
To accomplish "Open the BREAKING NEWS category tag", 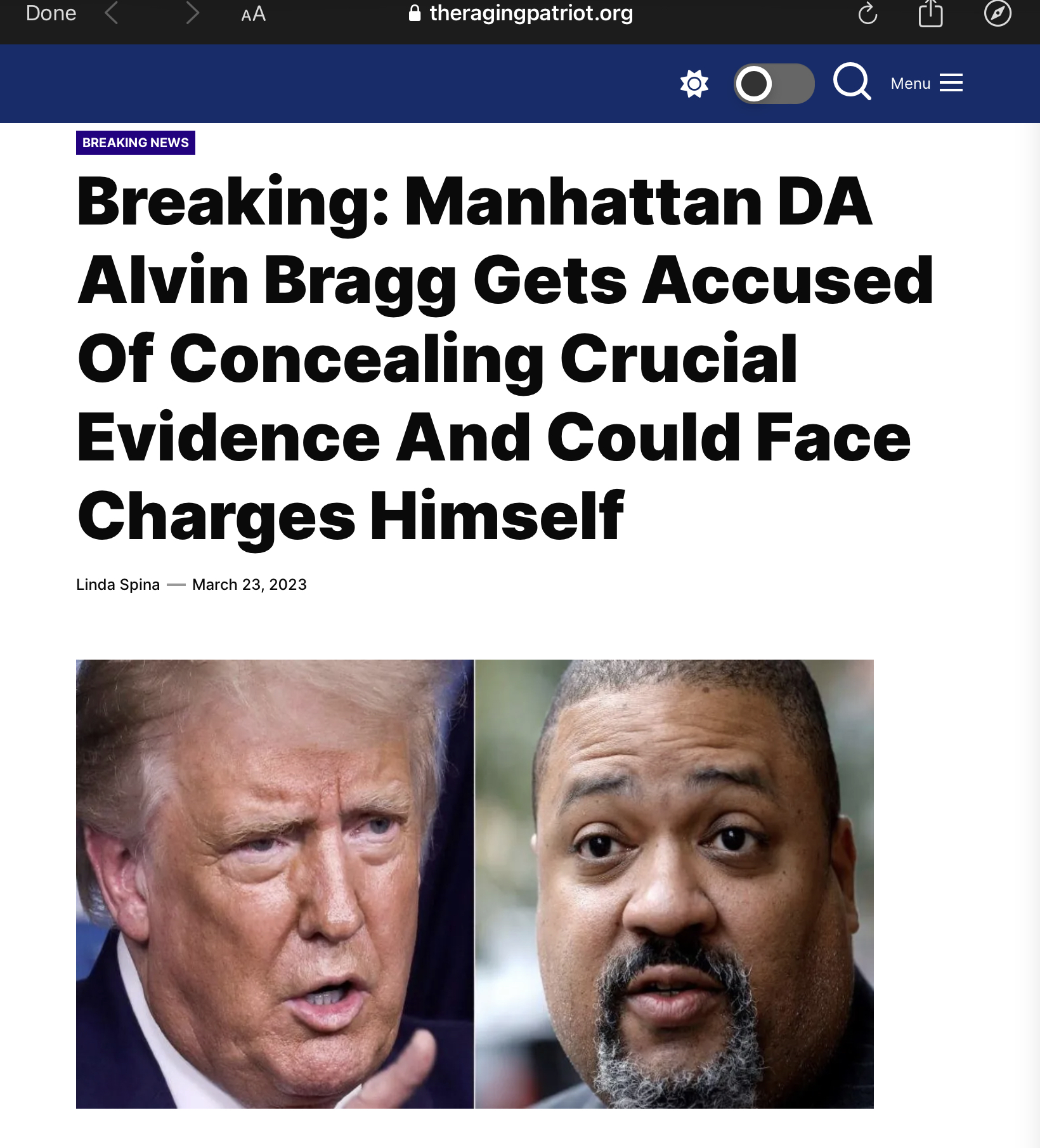I will (136, 143).
